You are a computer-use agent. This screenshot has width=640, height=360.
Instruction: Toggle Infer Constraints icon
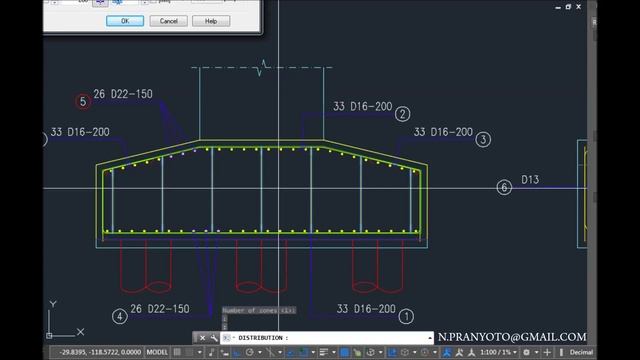pyautogui.click(x=212, y=352)
